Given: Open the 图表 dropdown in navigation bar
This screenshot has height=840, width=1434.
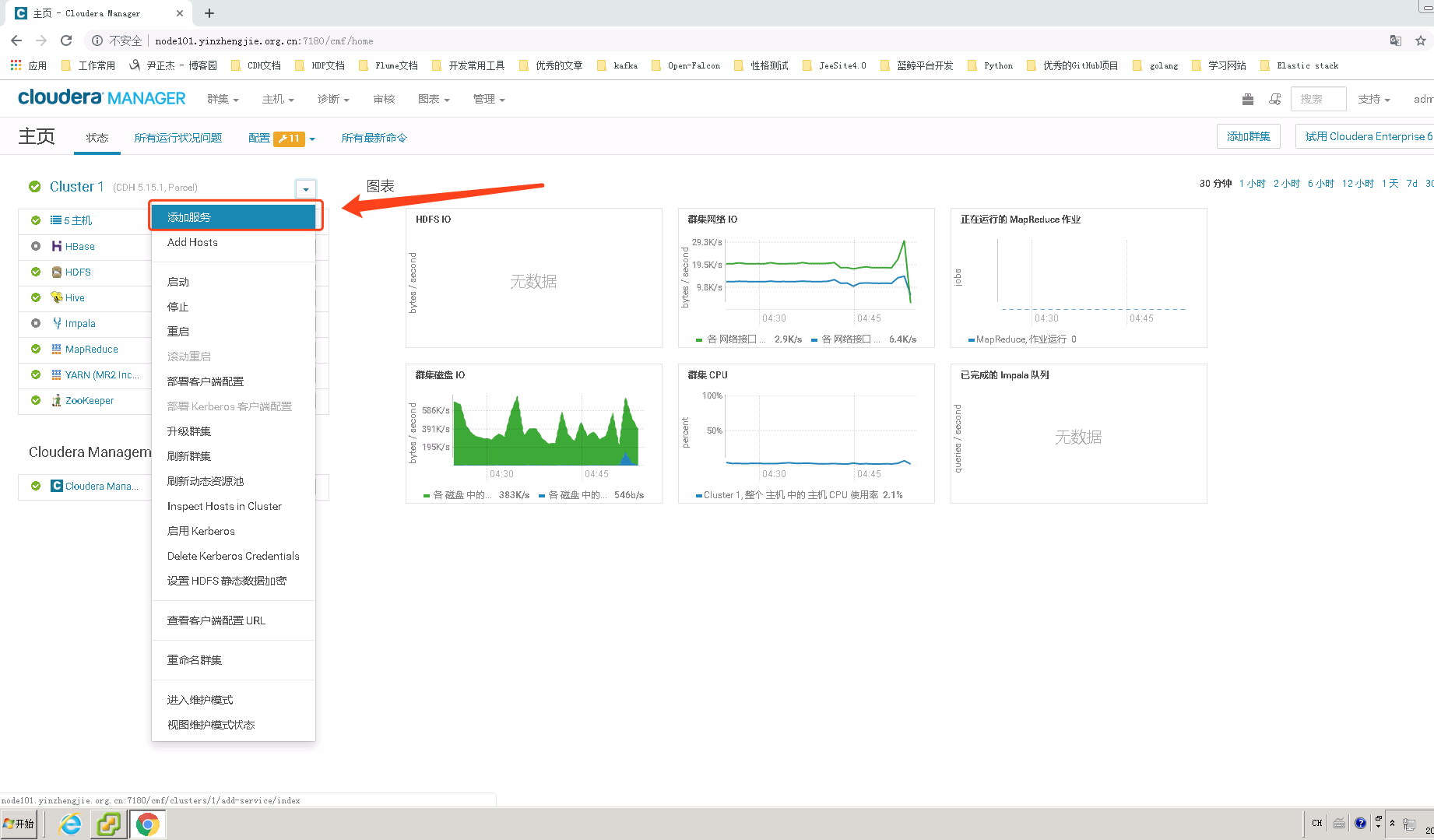Looking at the screenshot, I should pyautogui.click(x=434, y=99).
